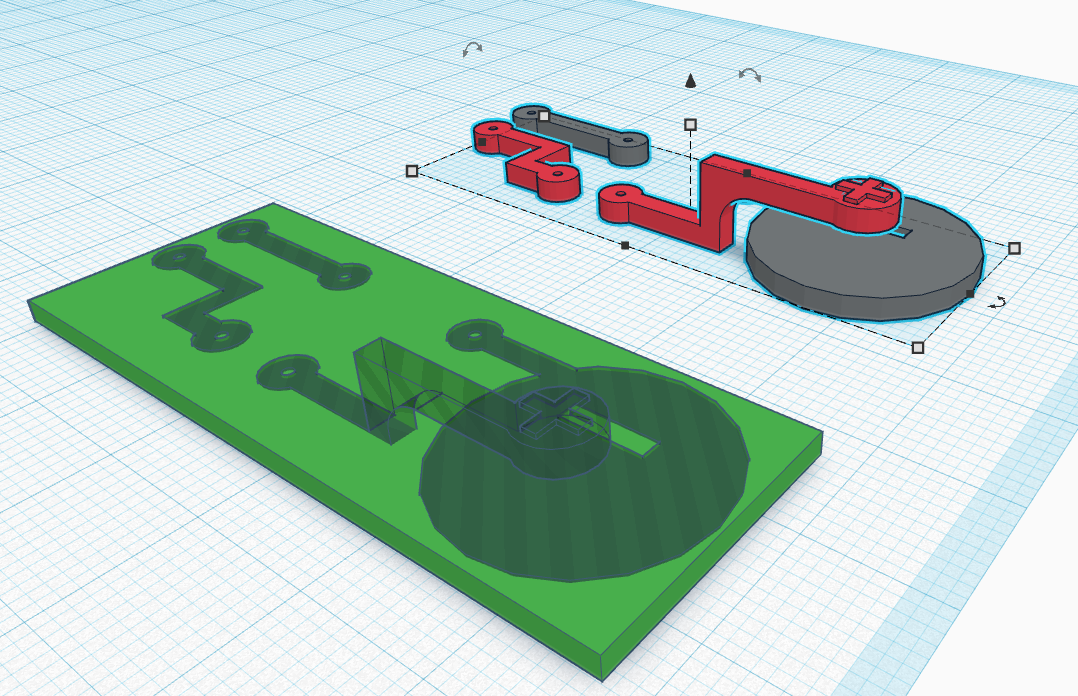Click the curved rotate arrow above the selection
Viewport: 1078px width, 696px height.
(473, 49)
